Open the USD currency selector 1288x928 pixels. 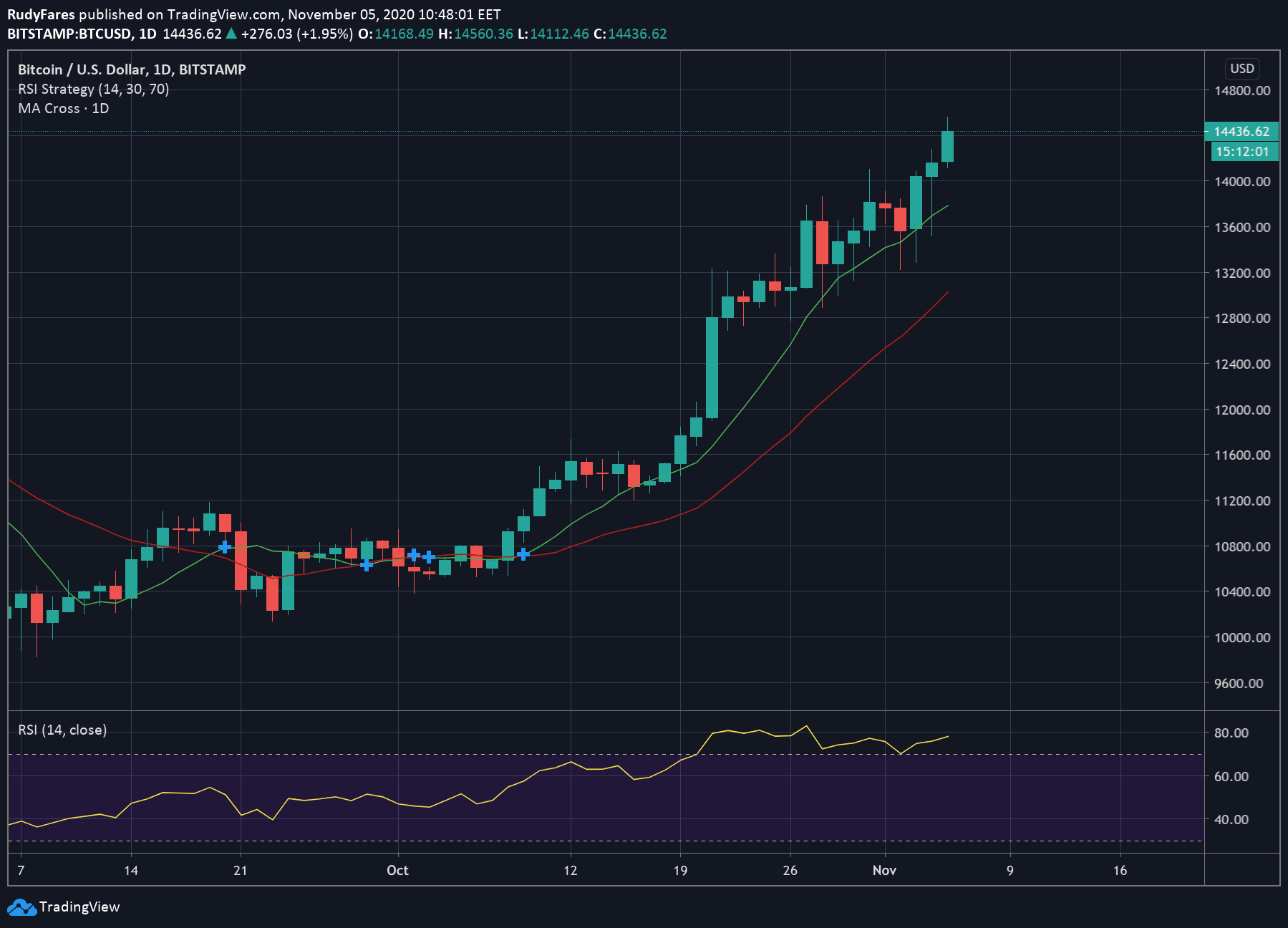[x=1241, y=69]
